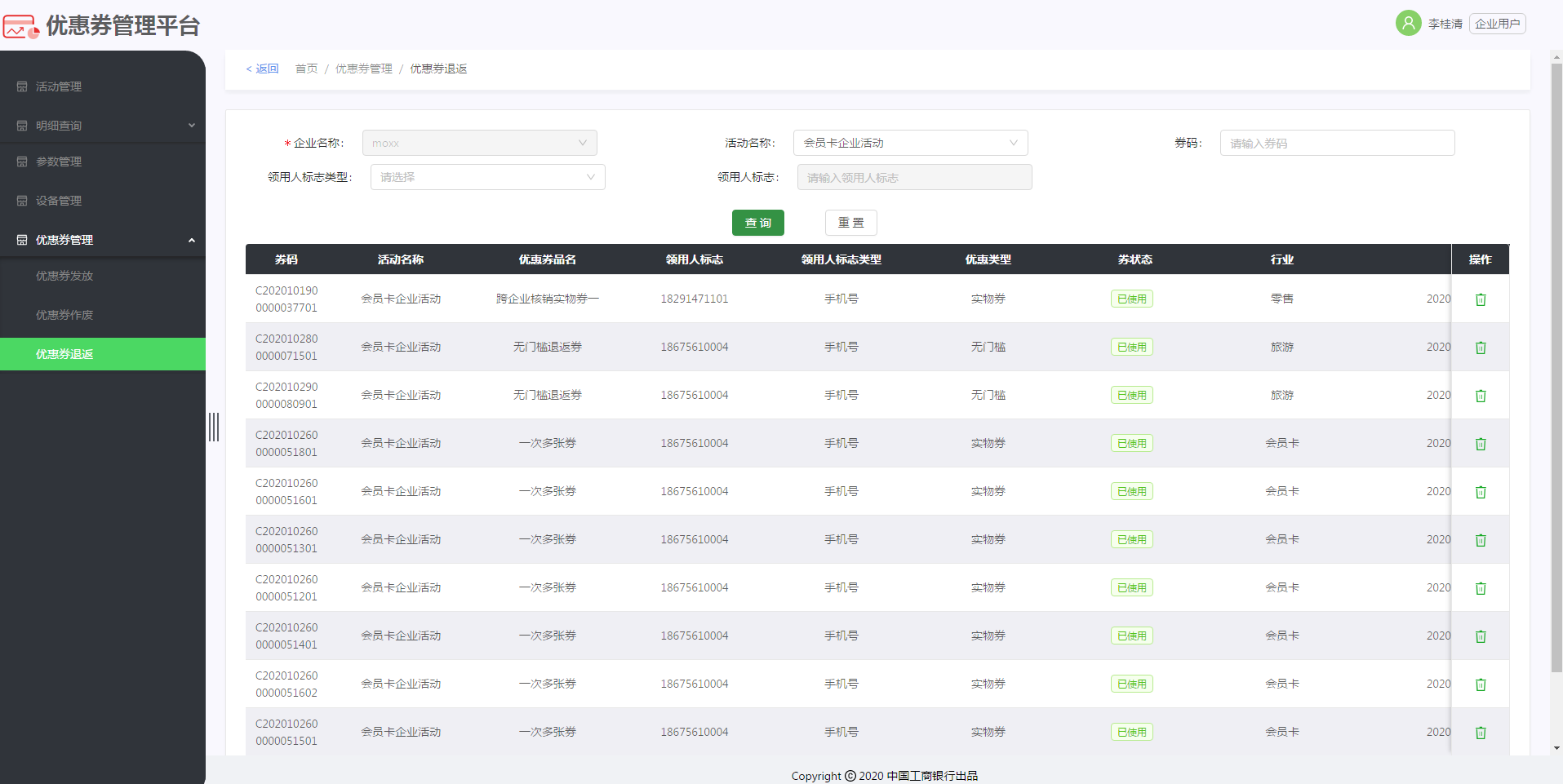Click 优惠类型 column header

(988, 259)
